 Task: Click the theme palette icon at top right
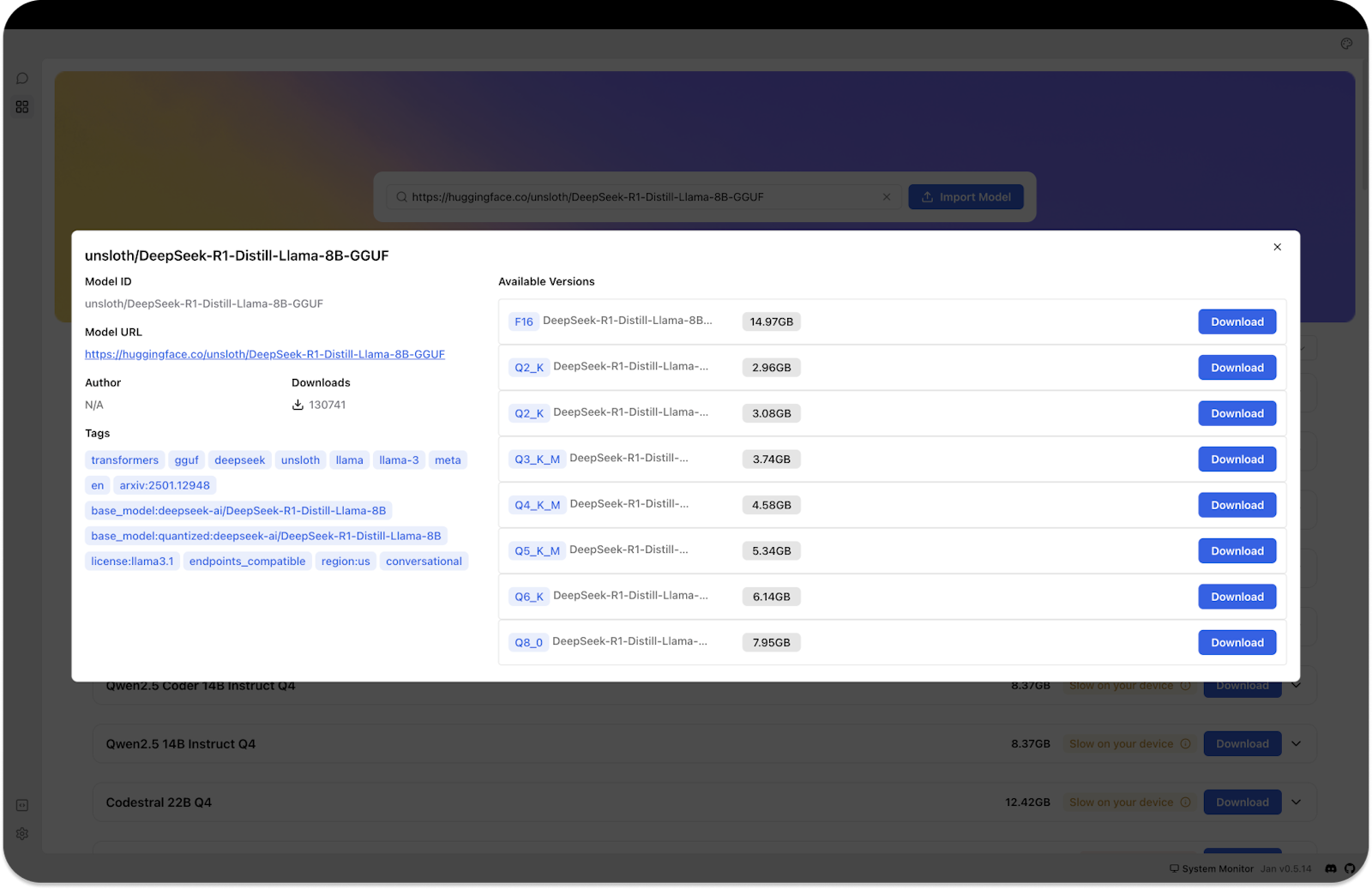1345,43
